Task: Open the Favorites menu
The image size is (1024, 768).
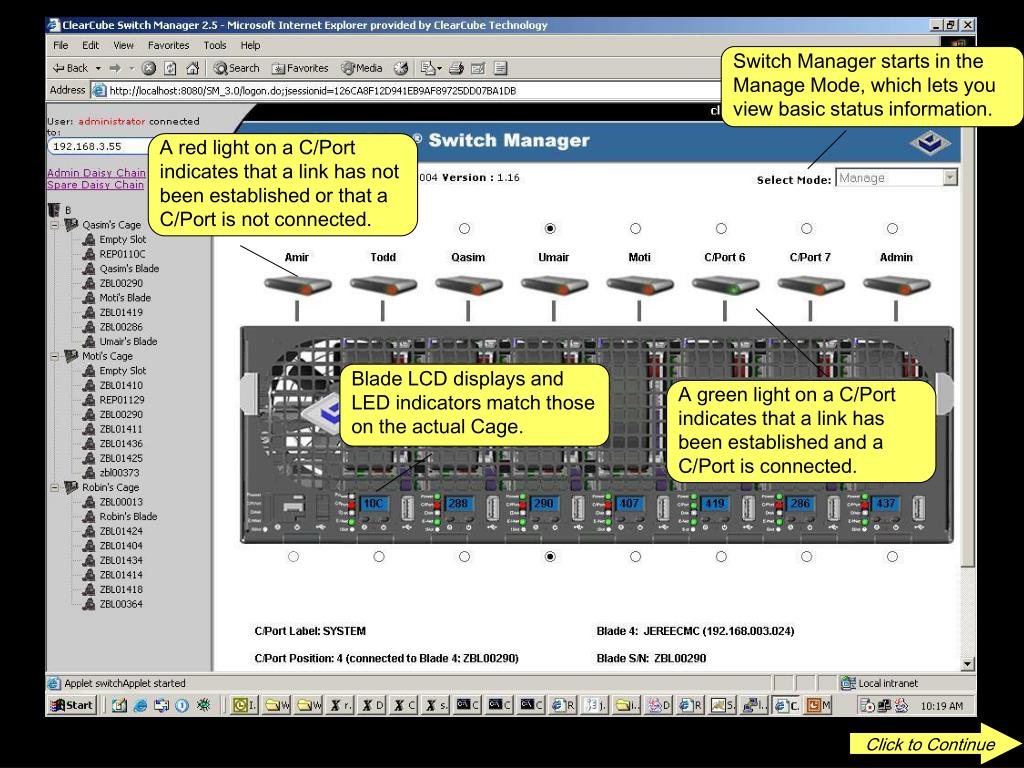Action: tap(168, 45)
